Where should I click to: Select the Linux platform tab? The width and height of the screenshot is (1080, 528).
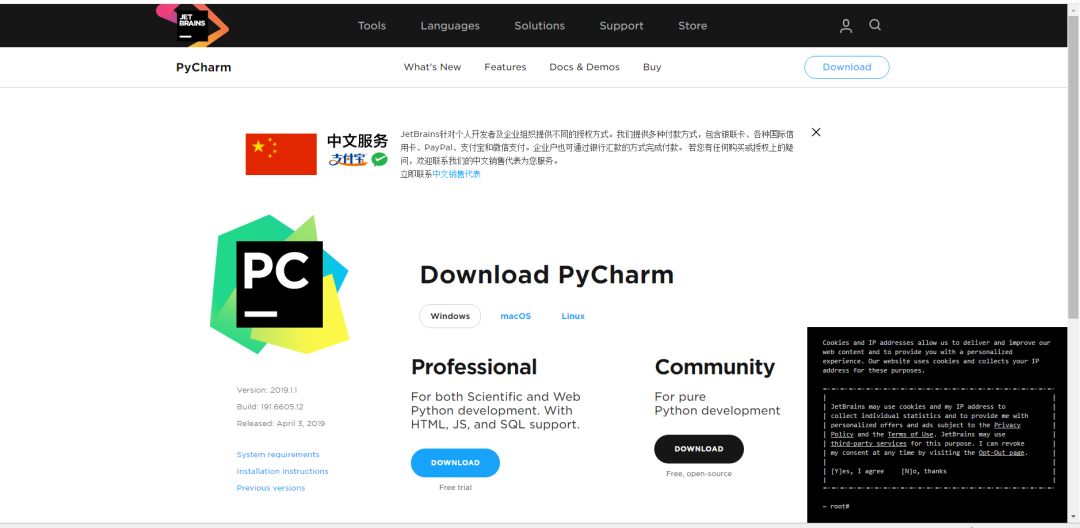[573, 316]
